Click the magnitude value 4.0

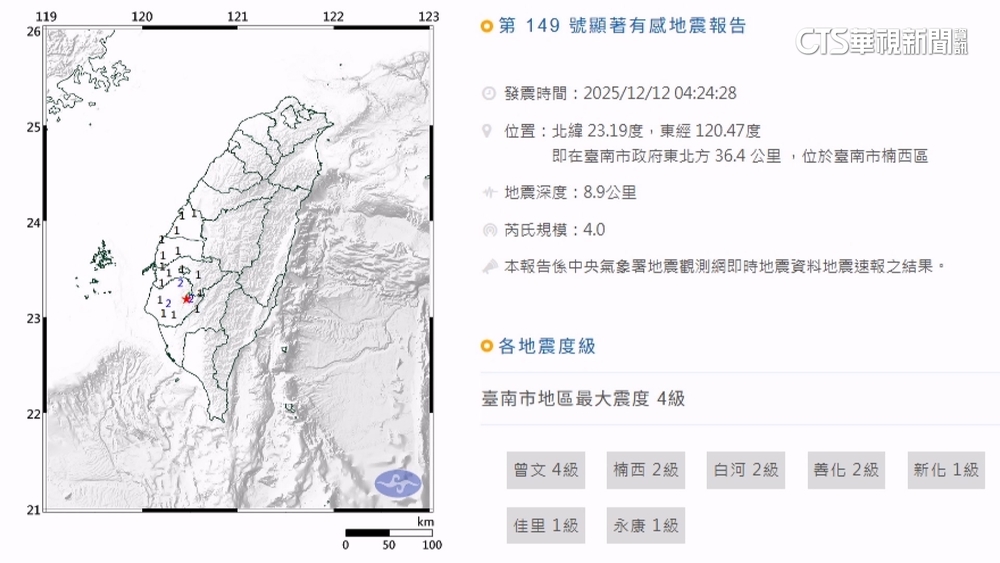(x=594, y=230)
